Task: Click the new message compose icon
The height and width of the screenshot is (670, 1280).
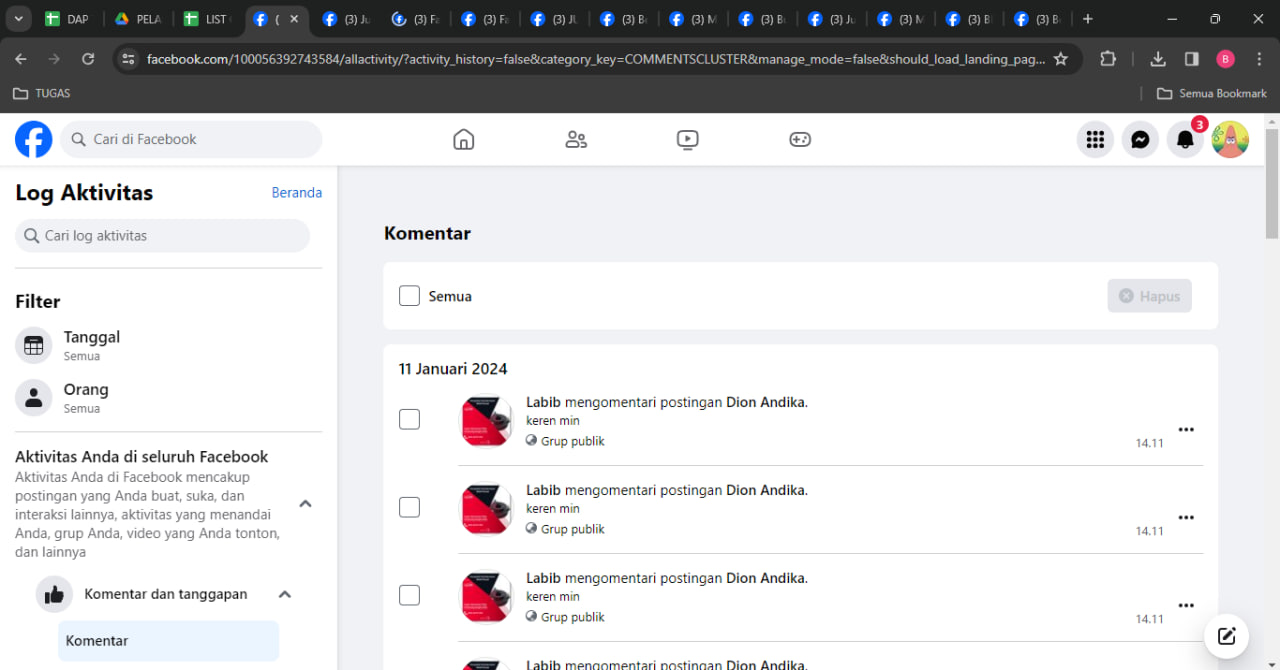Action: pos(1227,636)
